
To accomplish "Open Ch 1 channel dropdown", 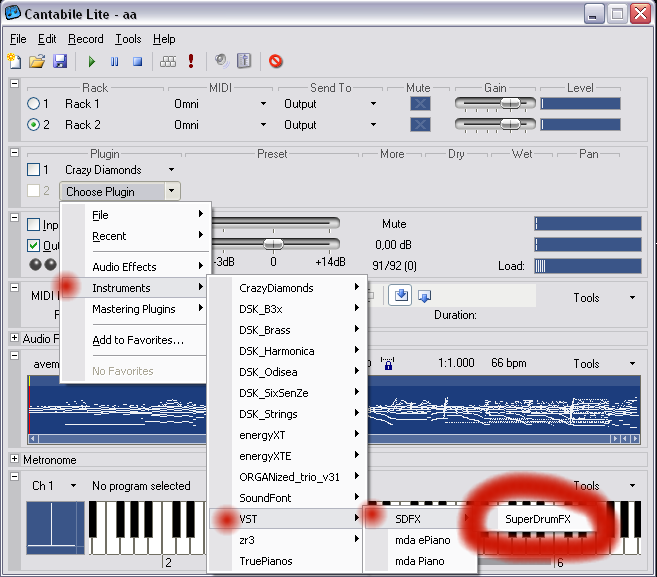I will click(x=73, y=486).
